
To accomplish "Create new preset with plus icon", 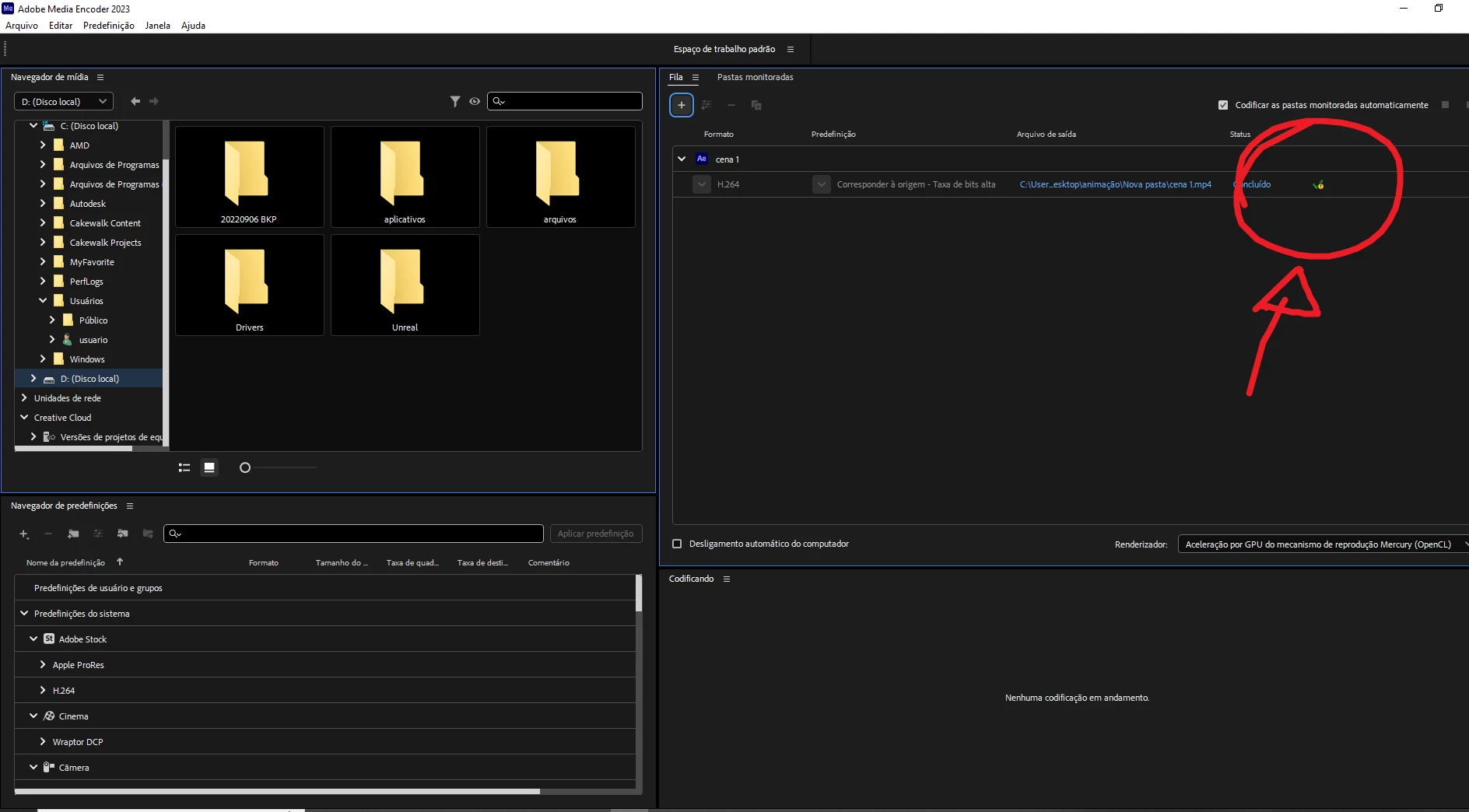I will (24, 534).
